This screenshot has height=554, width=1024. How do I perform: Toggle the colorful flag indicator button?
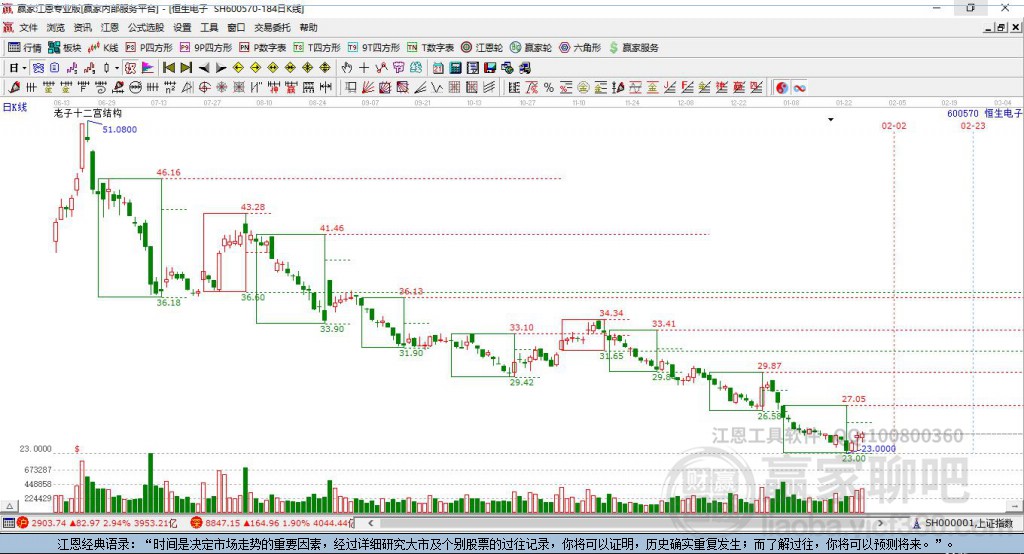pos(148,67)
